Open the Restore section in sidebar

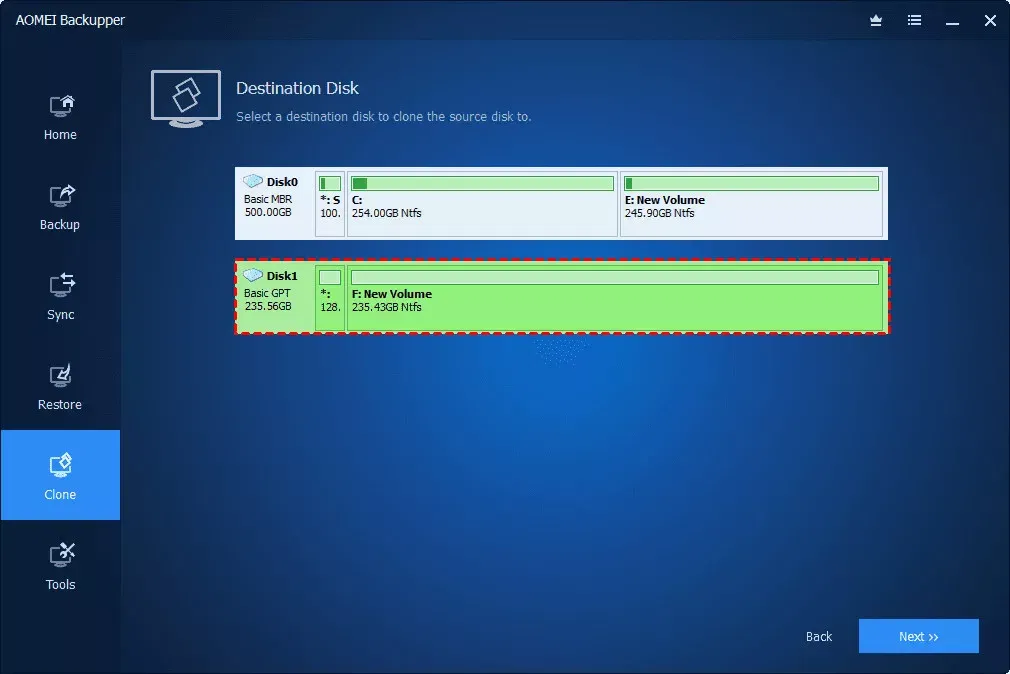60,387
